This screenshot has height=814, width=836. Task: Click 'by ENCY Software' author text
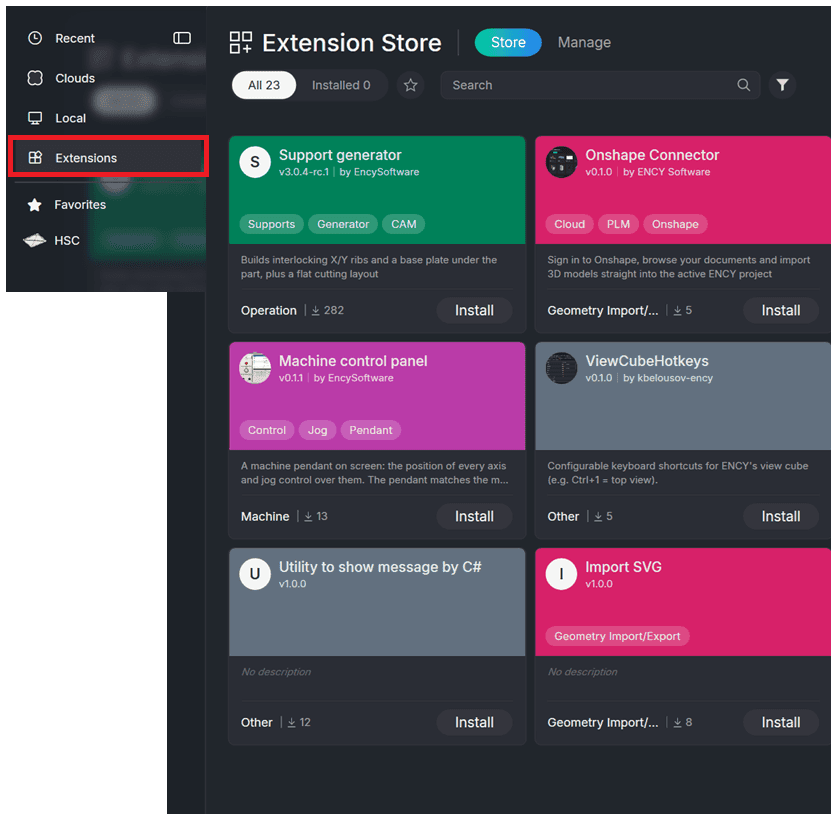click(666, 172)
